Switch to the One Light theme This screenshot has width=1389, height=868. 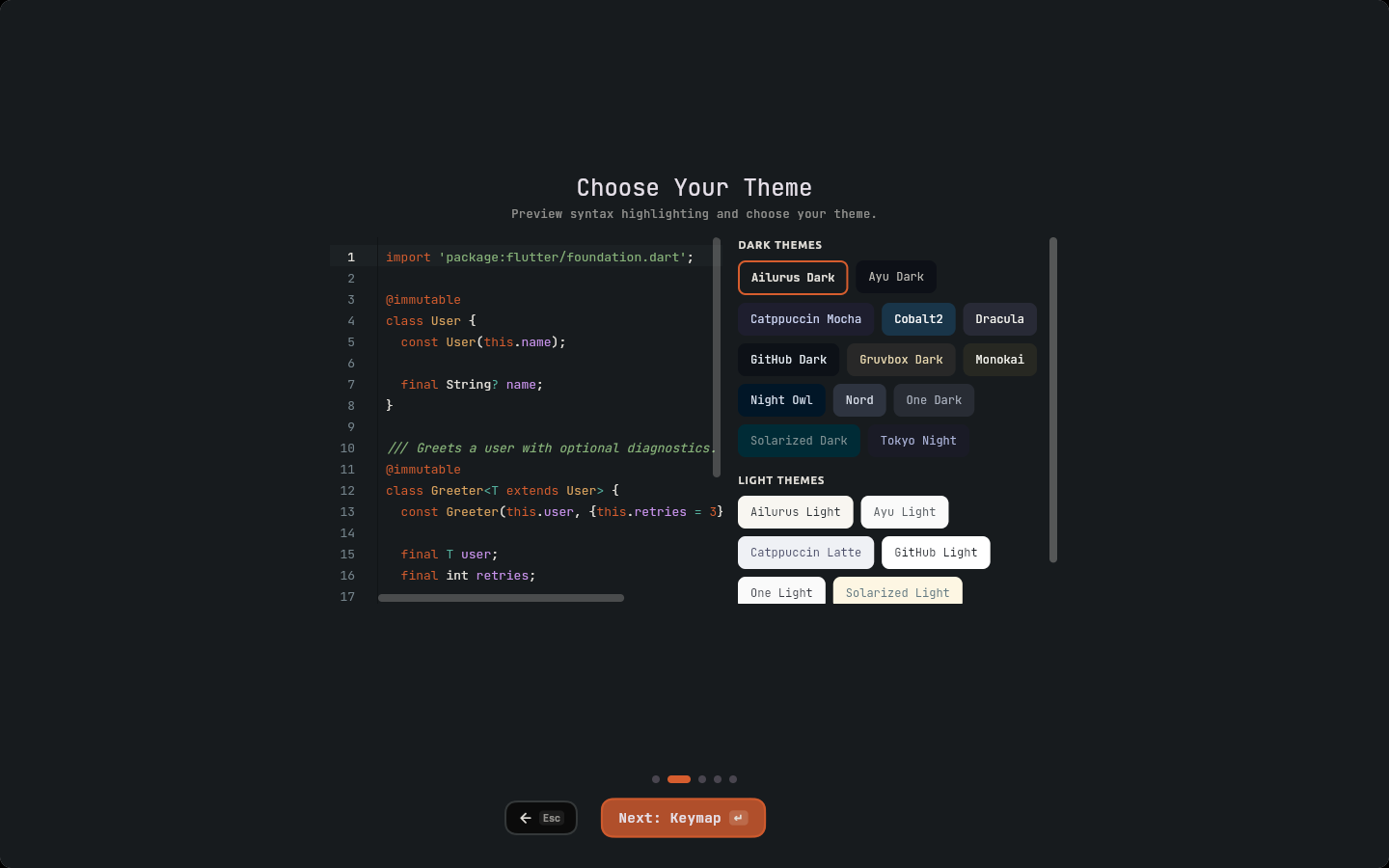click(x=781, y=591)
